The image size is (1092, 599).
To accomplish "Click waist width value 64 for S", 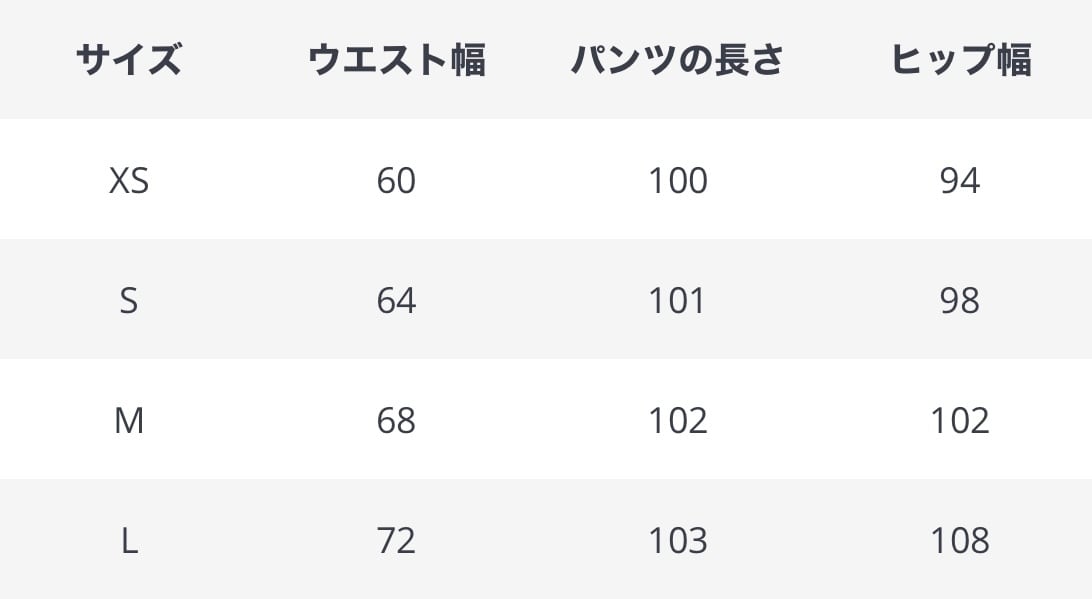I will tap(396, 301).
